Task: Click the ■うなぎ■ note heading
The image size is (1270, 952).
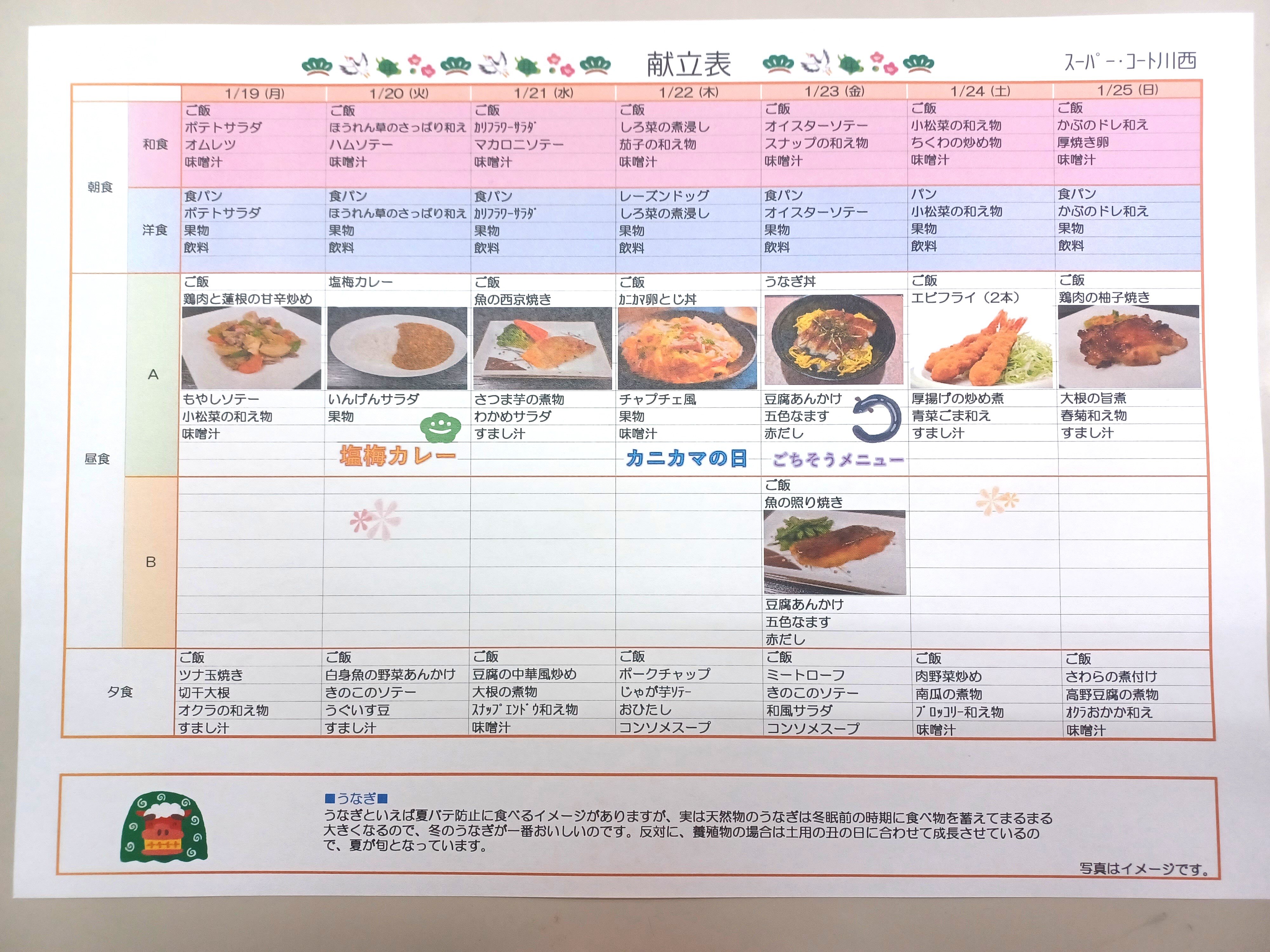Action: coord(356,798)
